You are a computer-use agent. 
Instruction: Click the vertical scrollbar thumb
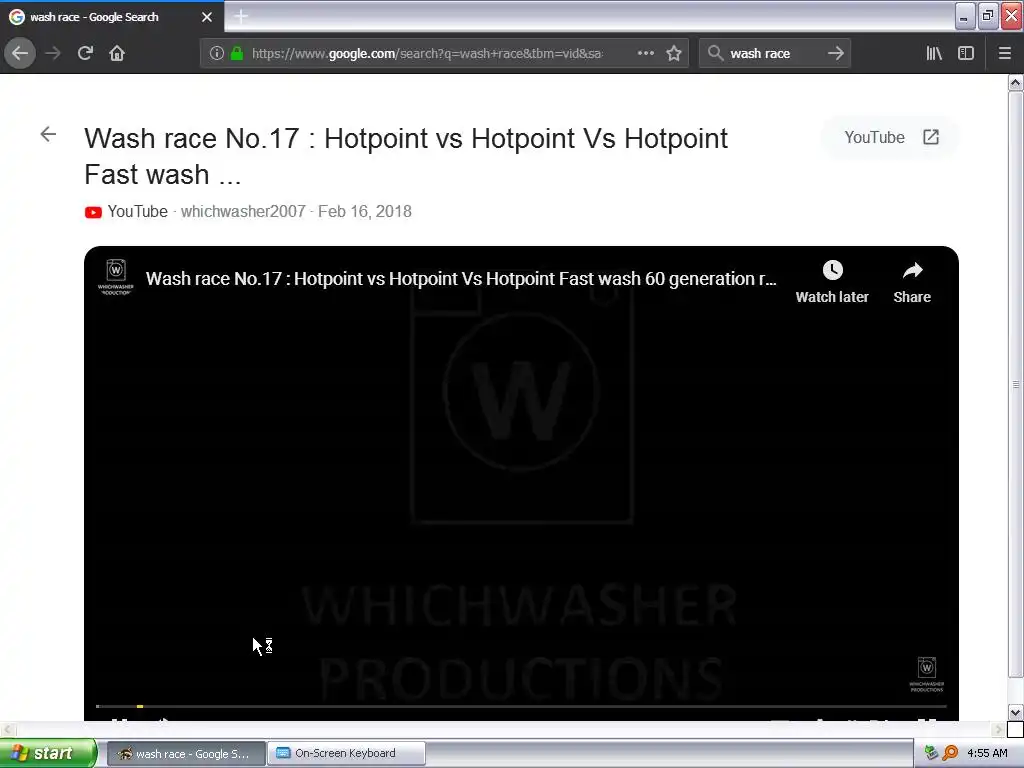click(1016, 385)
